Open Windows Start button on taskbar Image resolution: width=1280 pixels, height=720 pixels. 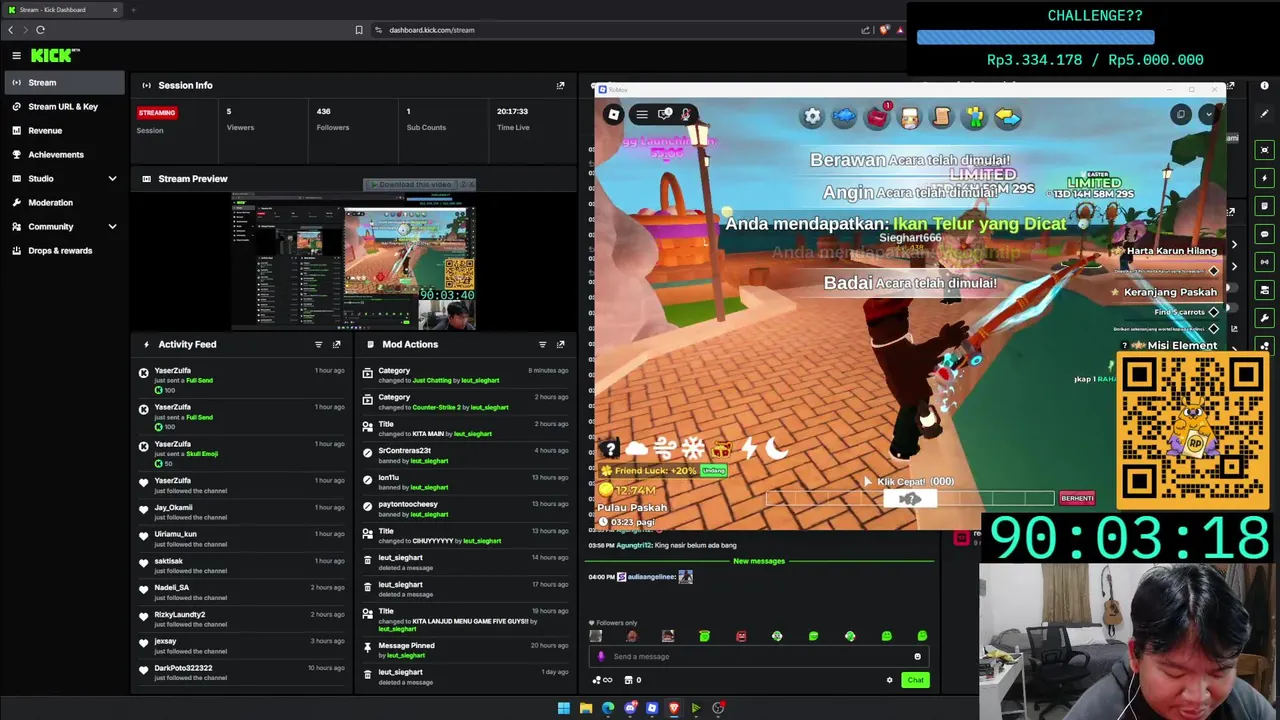[564, 708]
